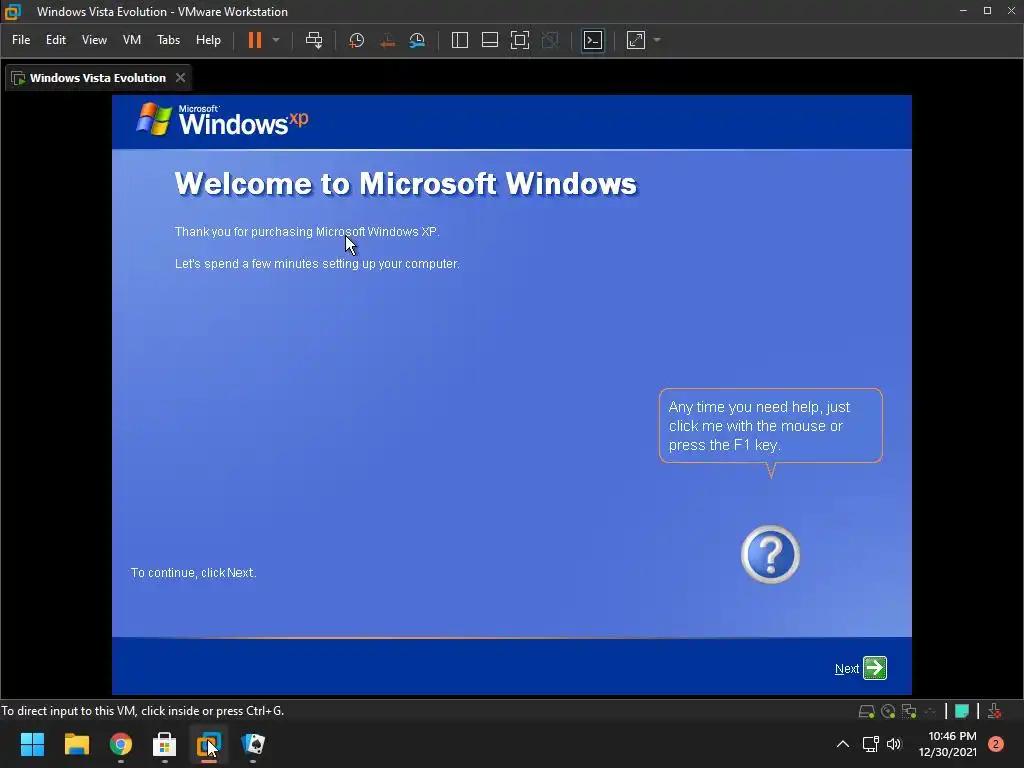Open the VM menu

pos(132,40)
